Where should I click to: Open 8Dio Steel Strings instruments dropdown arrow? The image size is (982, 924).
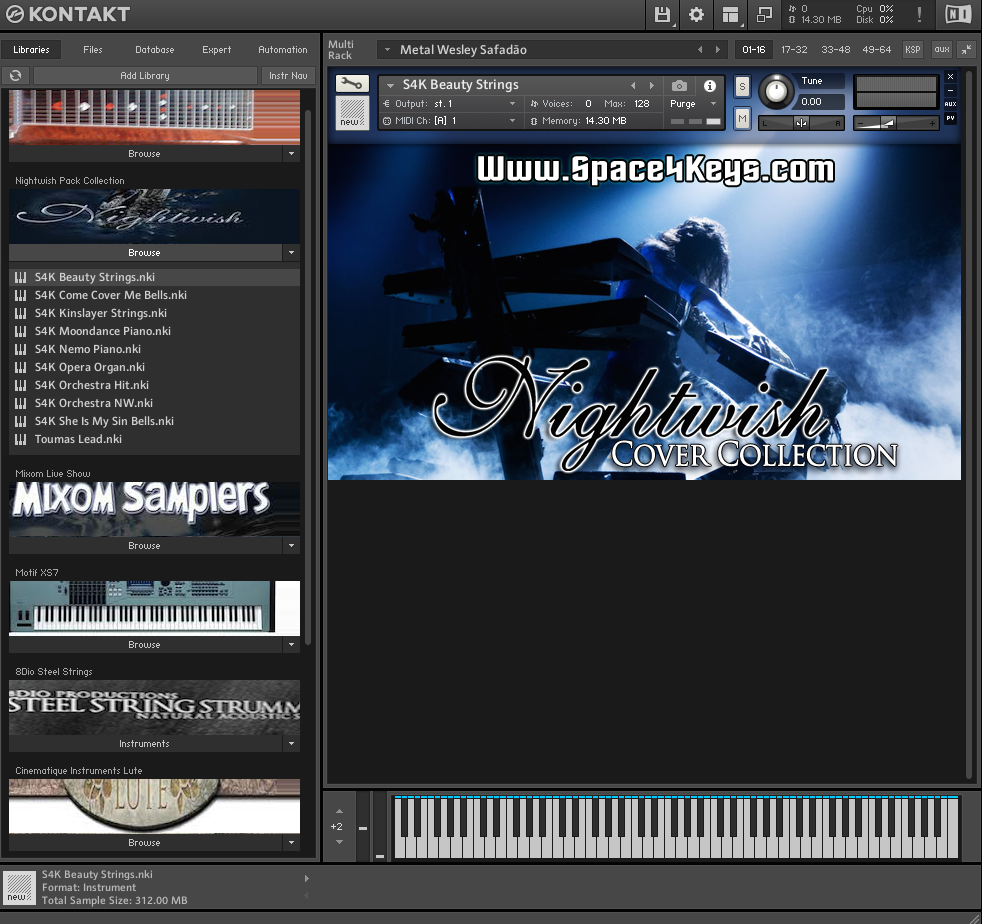tap(291, 744)
